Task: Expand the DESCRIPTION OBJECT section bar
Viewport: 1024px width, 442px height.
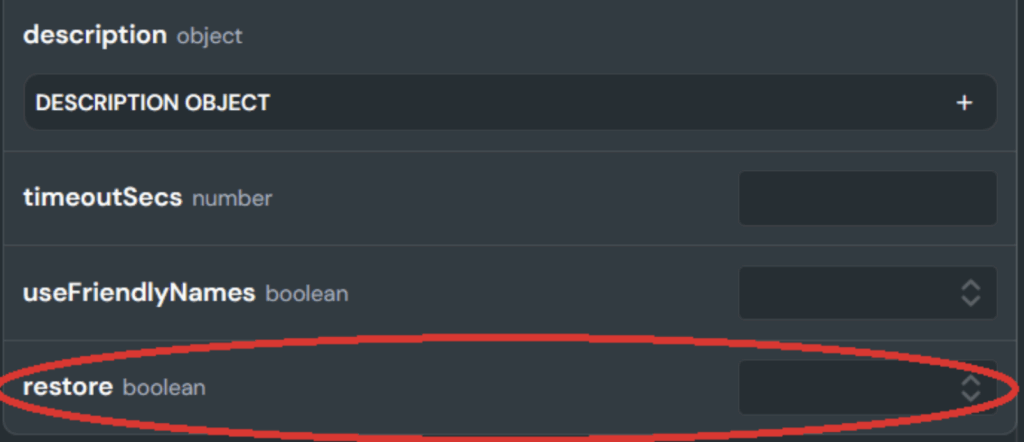Action: click(x=510, y=102)
